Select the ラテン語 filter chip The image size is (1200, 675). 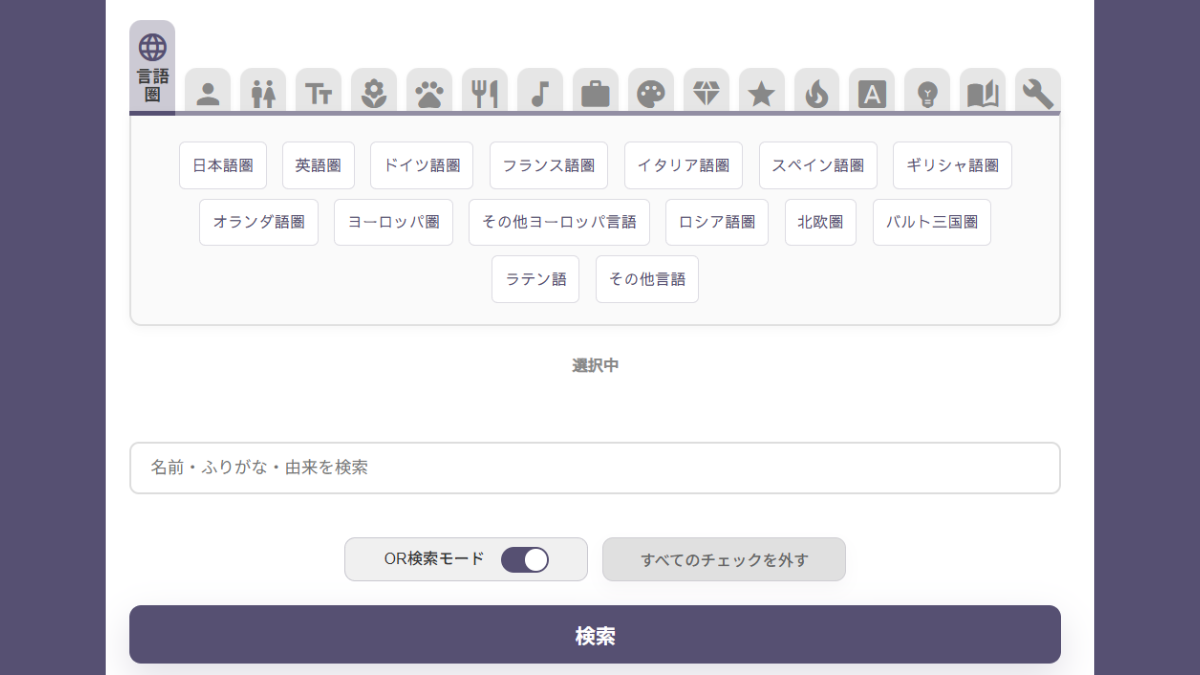[535, 280]
